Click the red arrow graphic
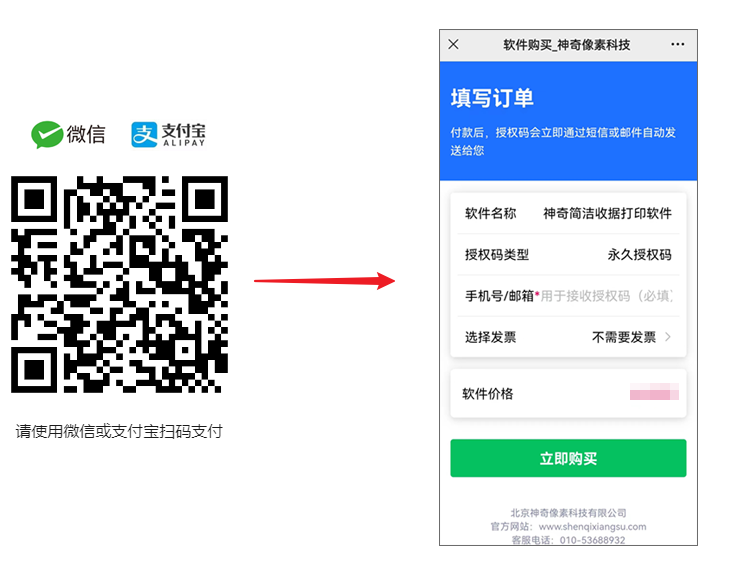Screen dimensions: 736x576 pyautogui.click(x=324, y=281)
